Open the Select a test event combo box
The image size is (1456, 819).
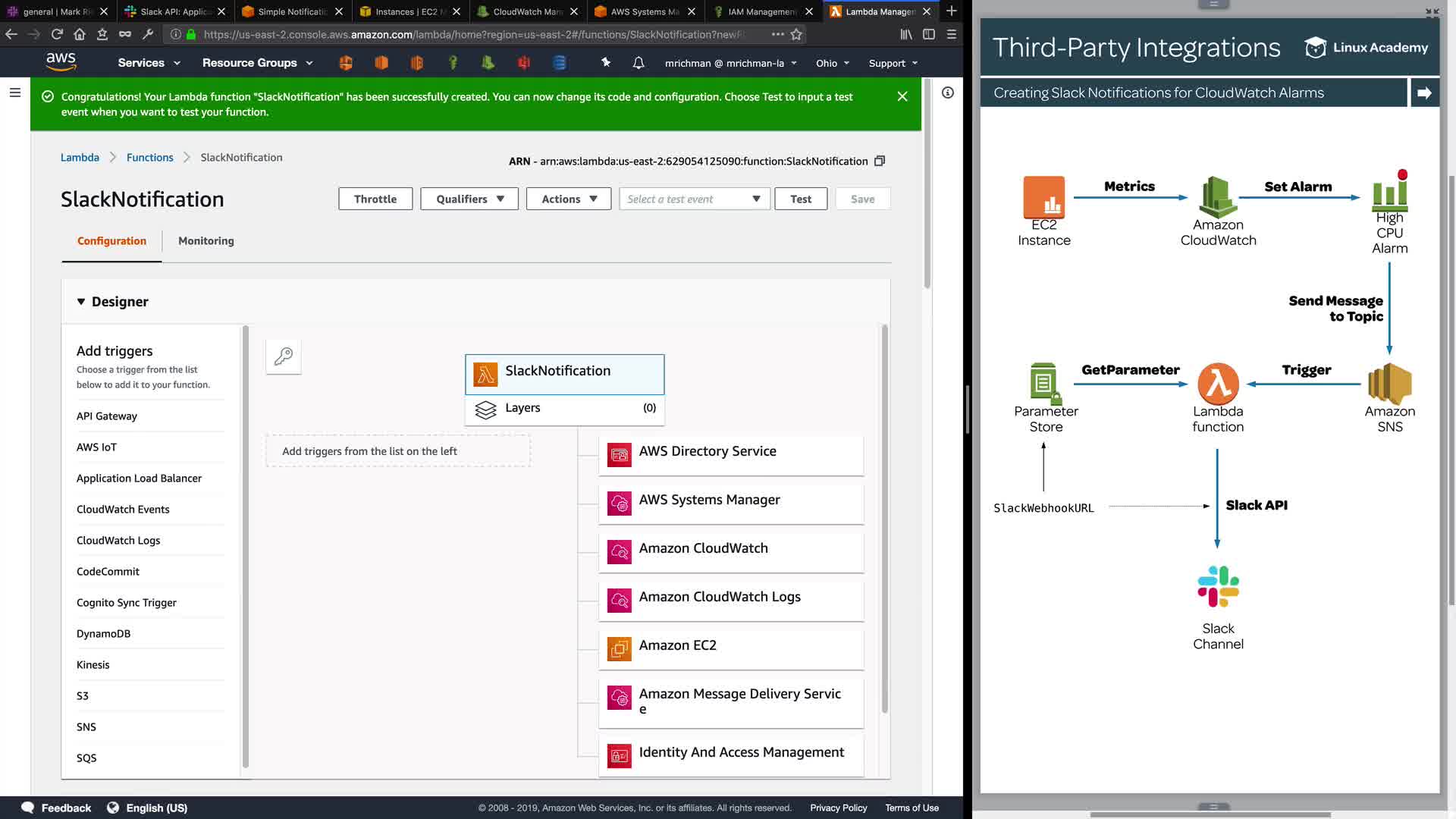(694, 199)
